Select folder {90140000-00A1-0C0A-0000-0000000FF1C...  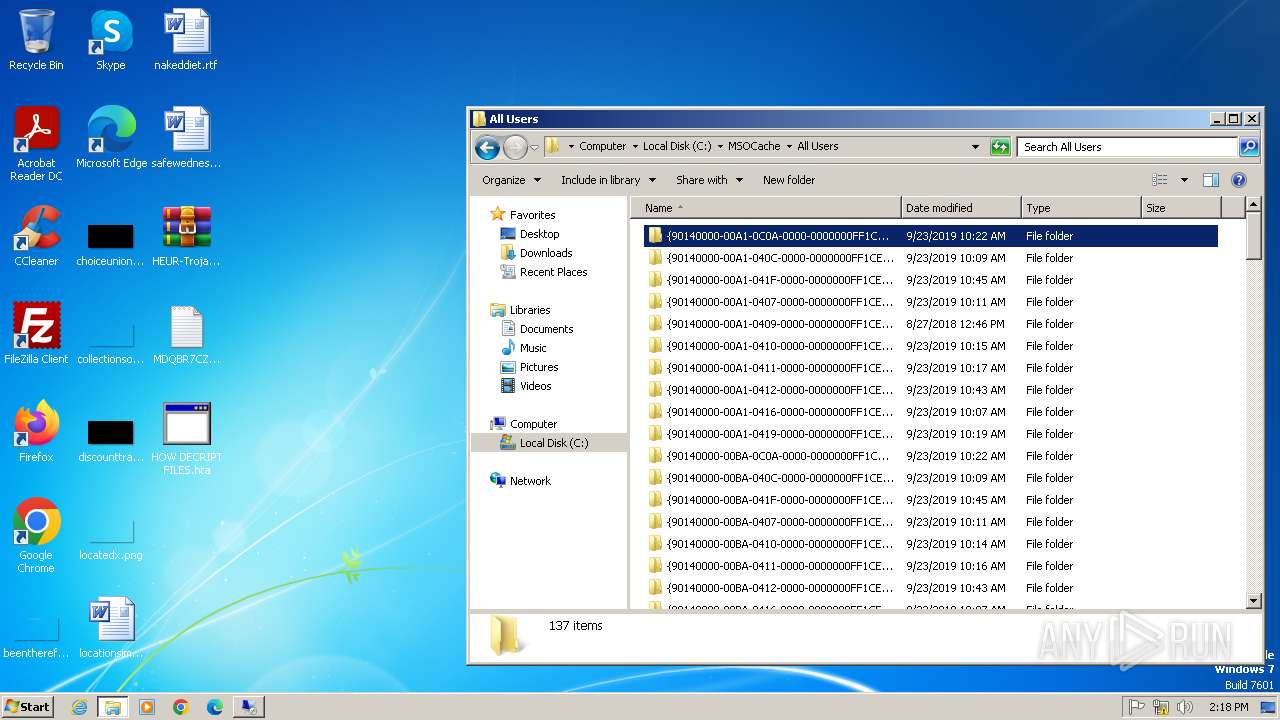pos(931,236)
